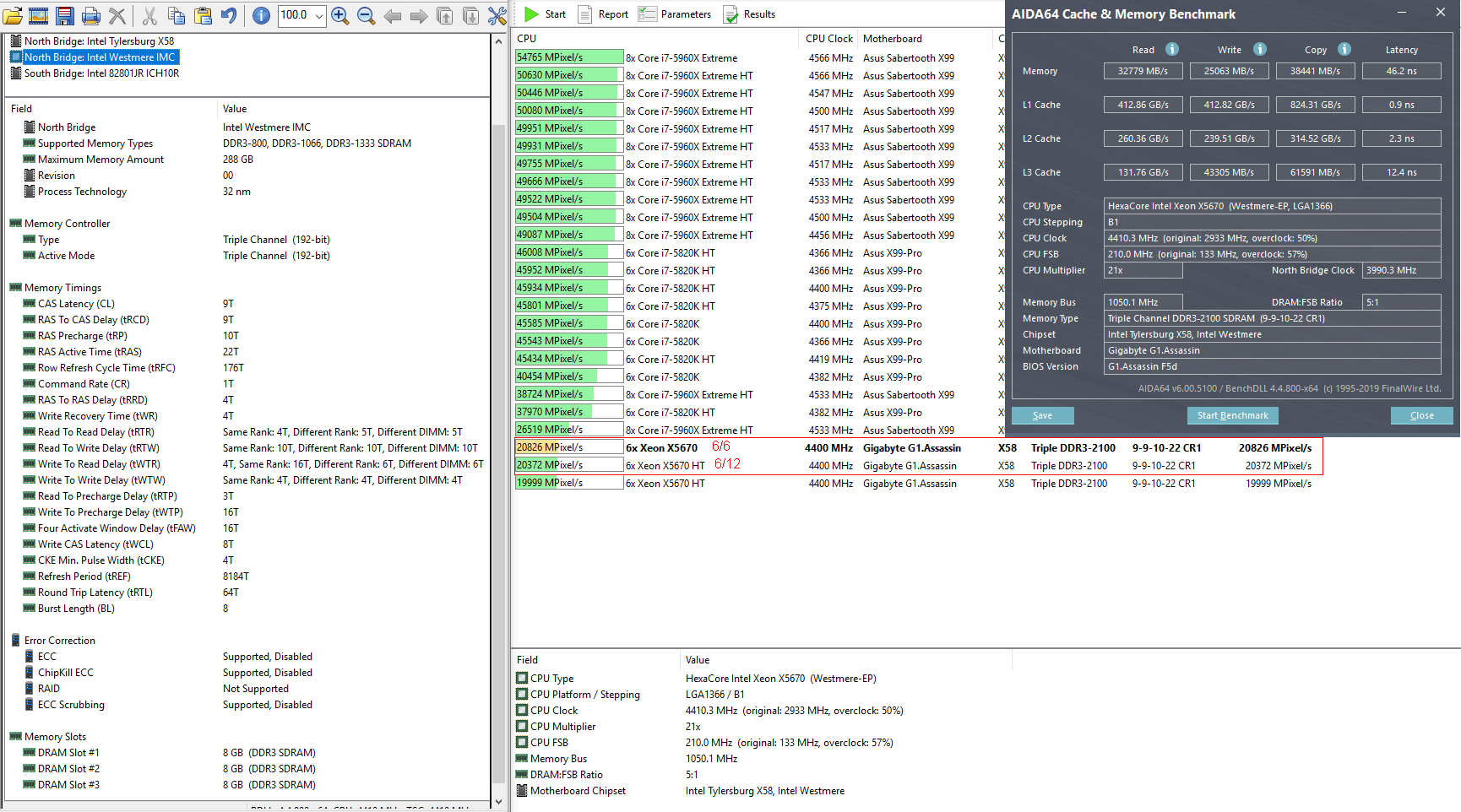Select the CAS Latency (CL) row

tap(249, 304)
